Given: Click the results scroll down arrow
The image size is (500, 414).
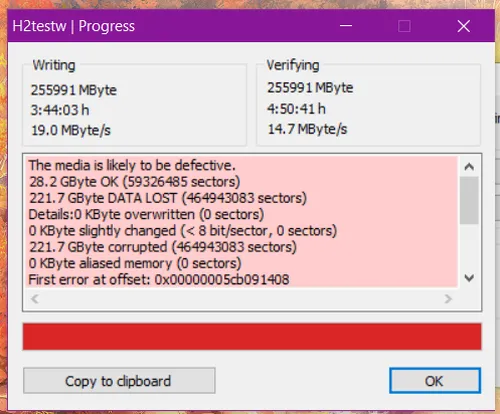Looking at the screenshot, I should tap(469, 278).
